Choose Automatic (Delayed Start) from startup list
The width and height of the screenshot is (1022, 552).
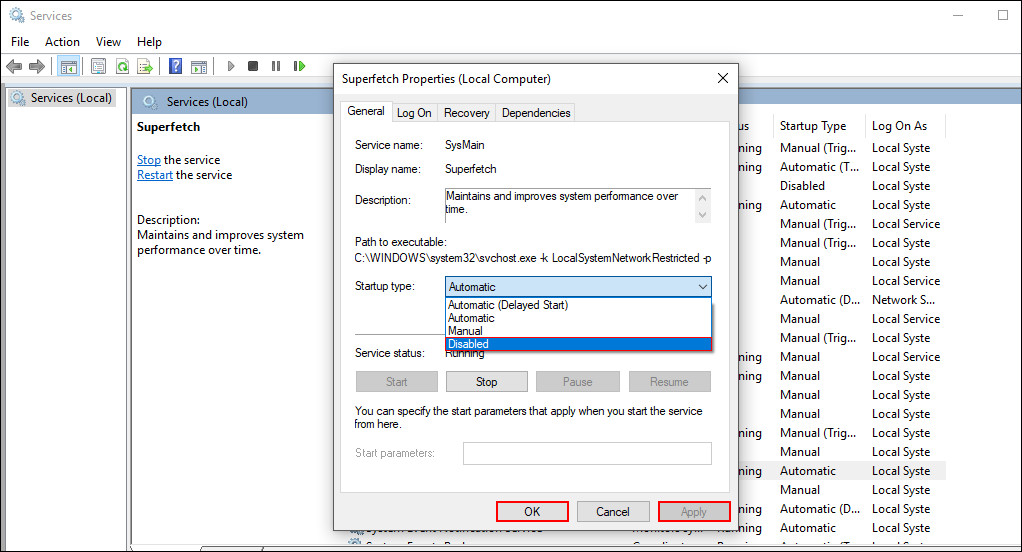(578, 305)
